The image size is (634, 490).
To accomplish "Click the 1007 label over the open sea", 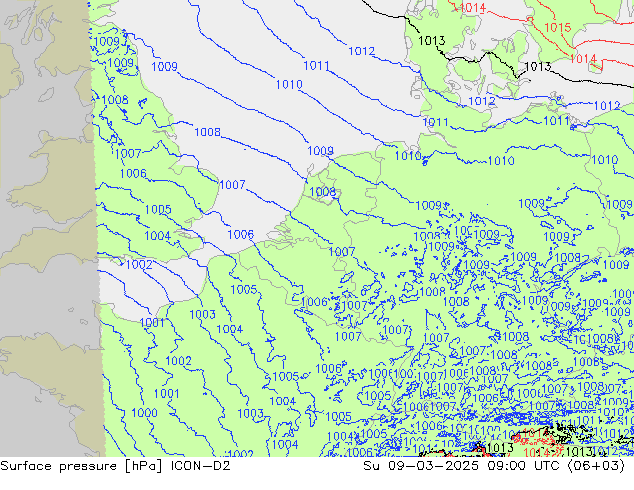I will pyautogui.click(x=232, y=185).
